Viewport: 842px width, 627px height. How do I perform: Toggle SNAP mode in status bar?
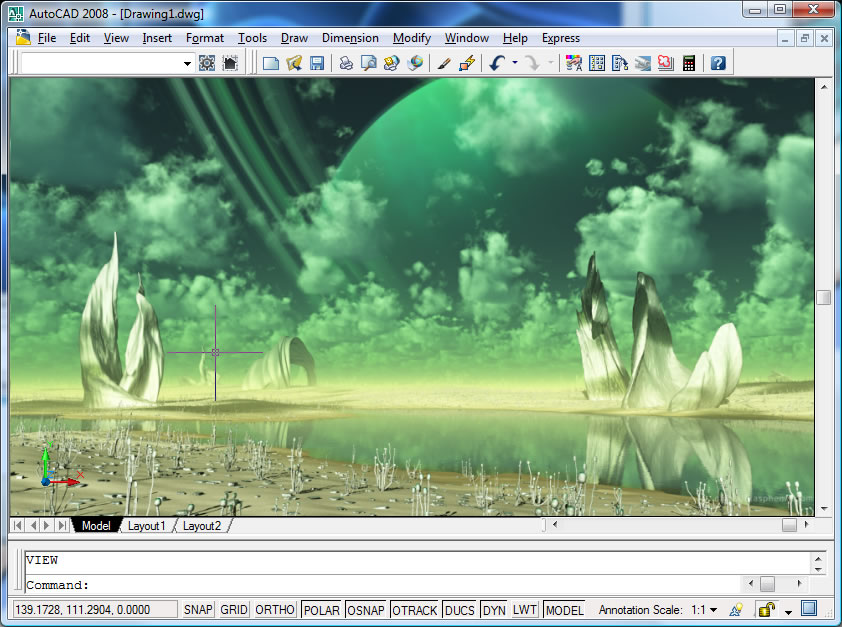point(198,610)
